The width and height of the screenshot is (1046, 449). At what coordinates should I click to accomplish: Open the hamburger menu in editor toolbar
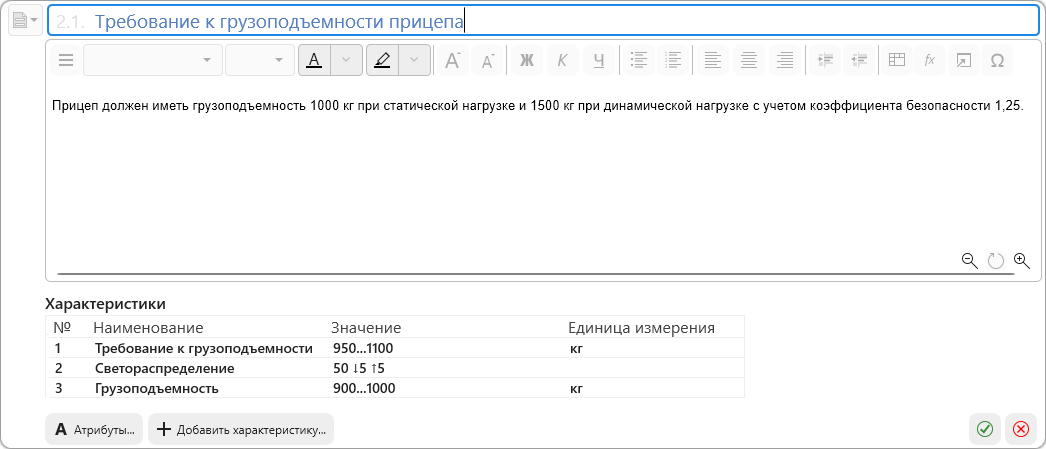pyautogui.click(x=66, y=61)
